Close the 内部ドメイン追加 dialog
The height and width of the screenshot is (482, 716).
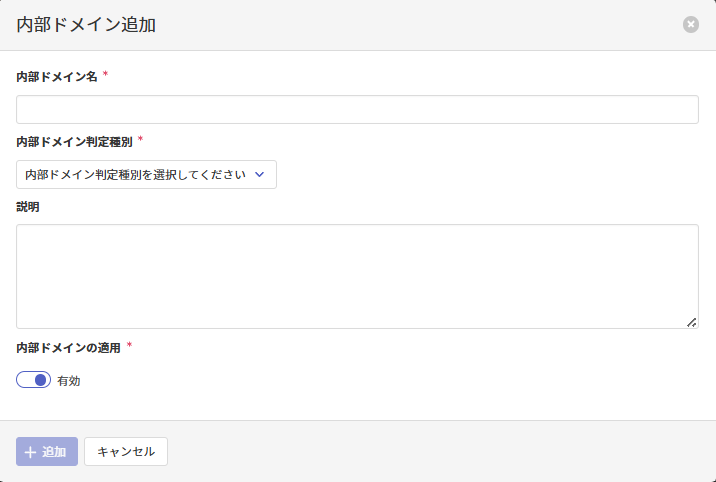(691, 24)
